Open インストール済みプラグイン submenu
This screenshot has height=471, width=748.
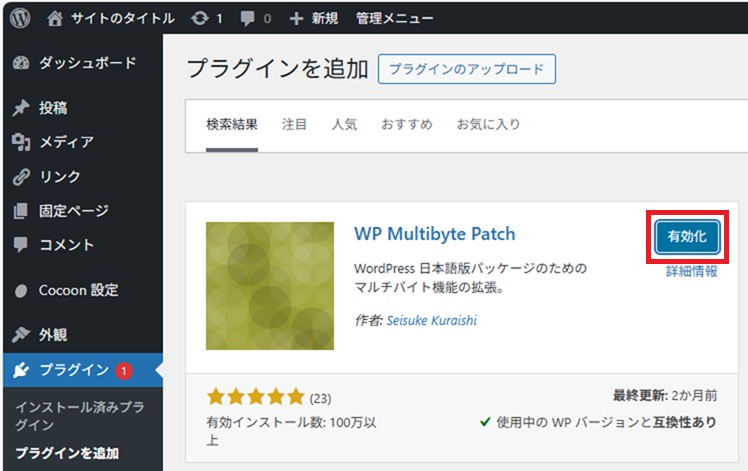point(80,416)
